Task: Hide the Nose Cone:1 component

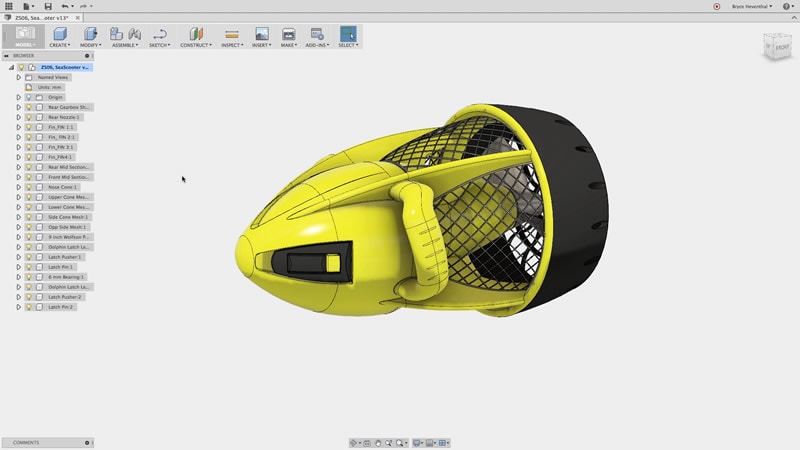Action: tap(29, 187)
